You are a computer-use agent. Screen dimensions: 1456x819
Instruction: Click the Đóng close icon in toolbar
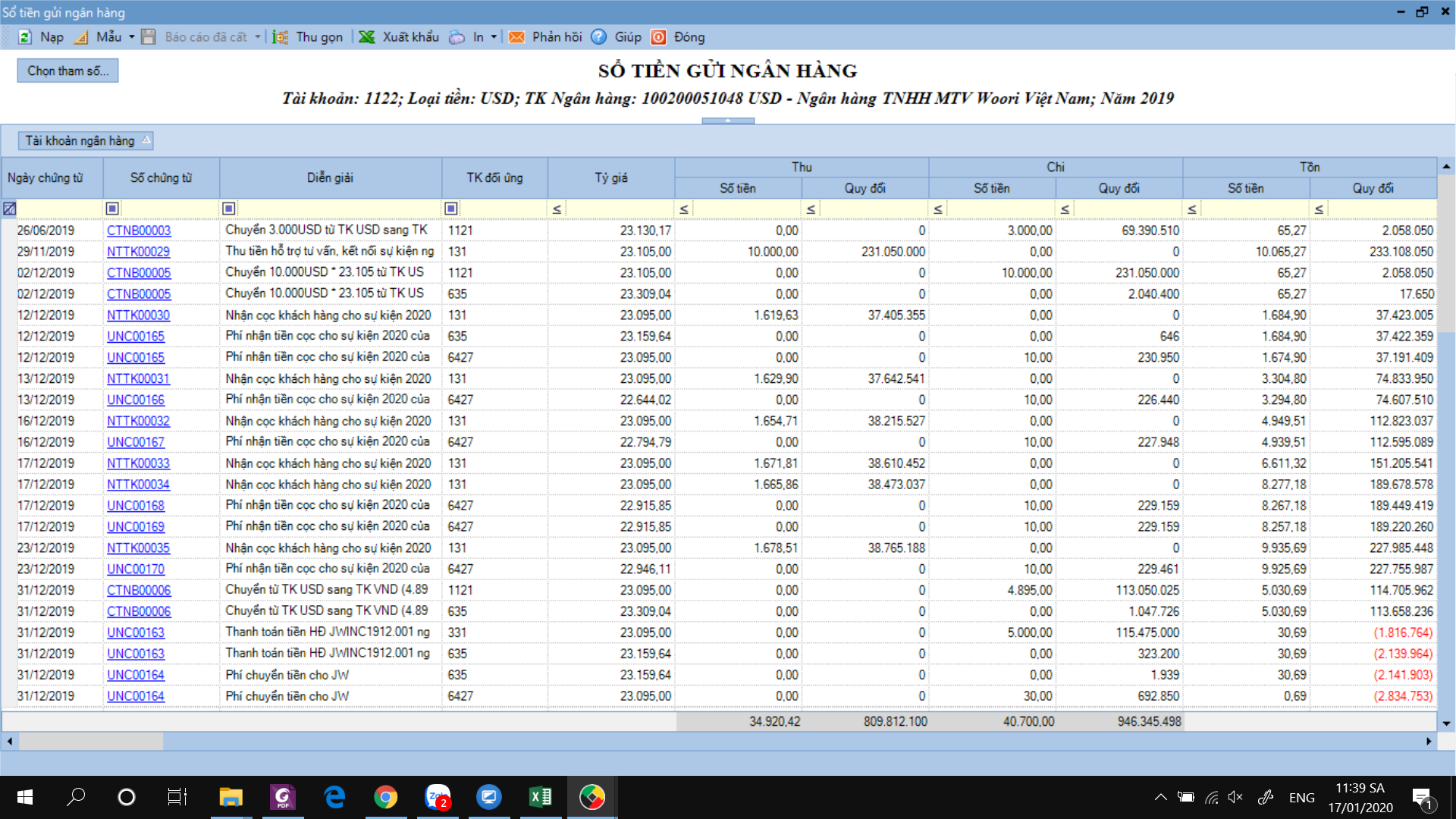(658, 37)
